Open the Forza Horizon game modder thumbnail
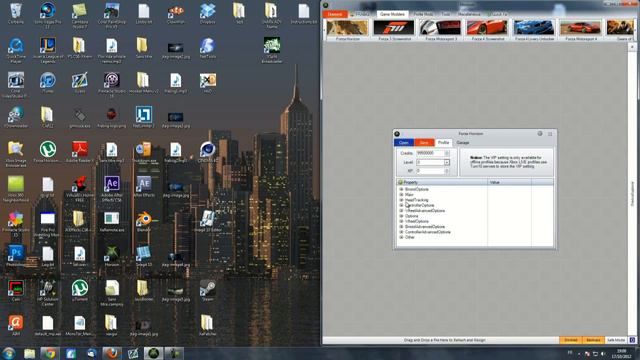Screen dimensions: 640x360 coord(347,30)
